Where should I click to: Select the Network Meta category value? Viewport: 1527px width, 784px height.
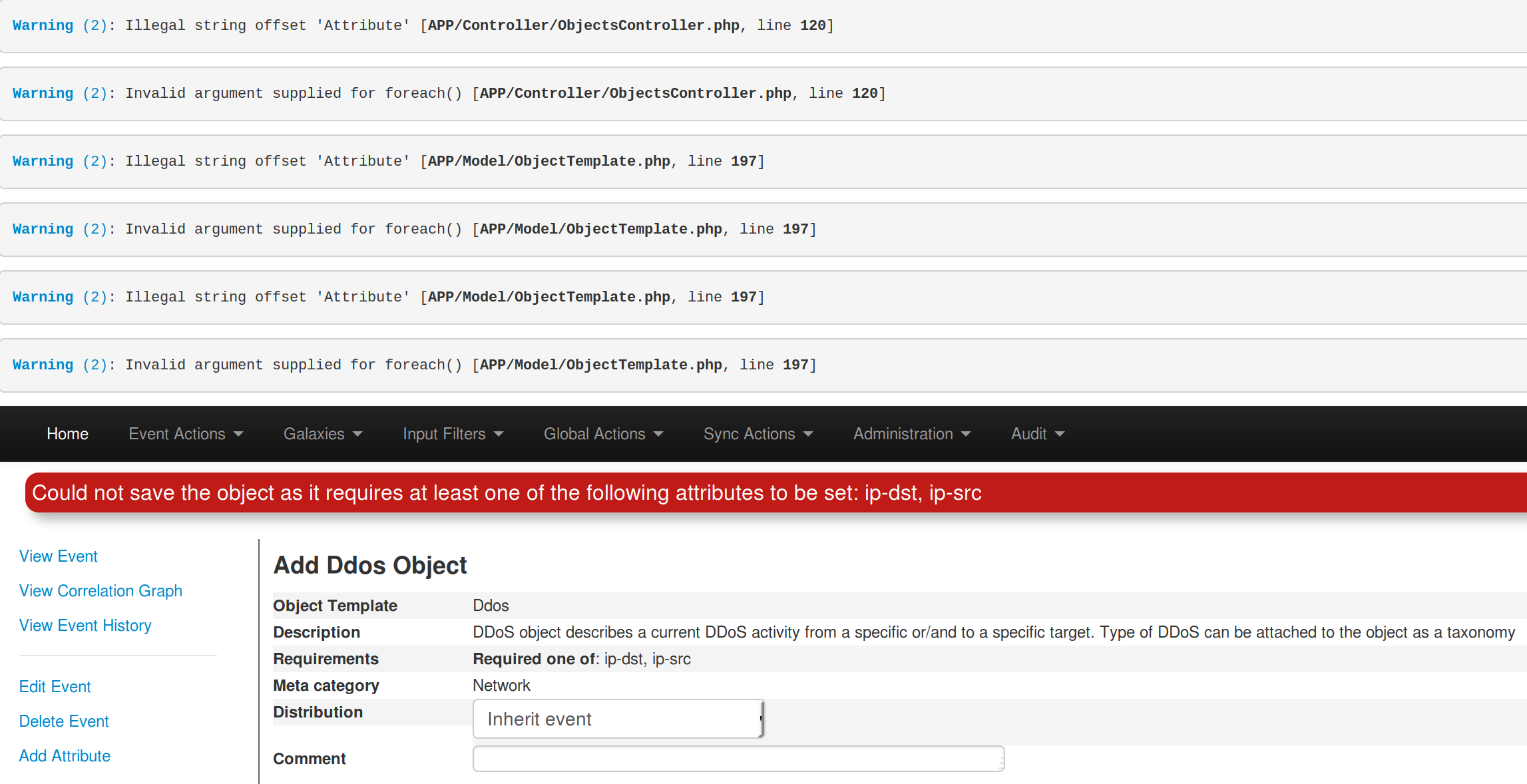click(501, 686)
